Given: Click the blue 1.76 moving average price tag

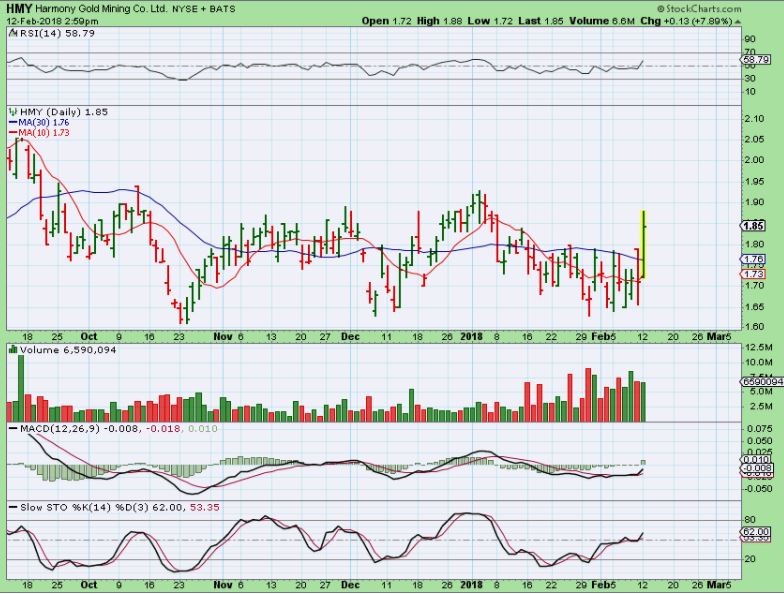Looking at the screenshot, I should (754, 260).
